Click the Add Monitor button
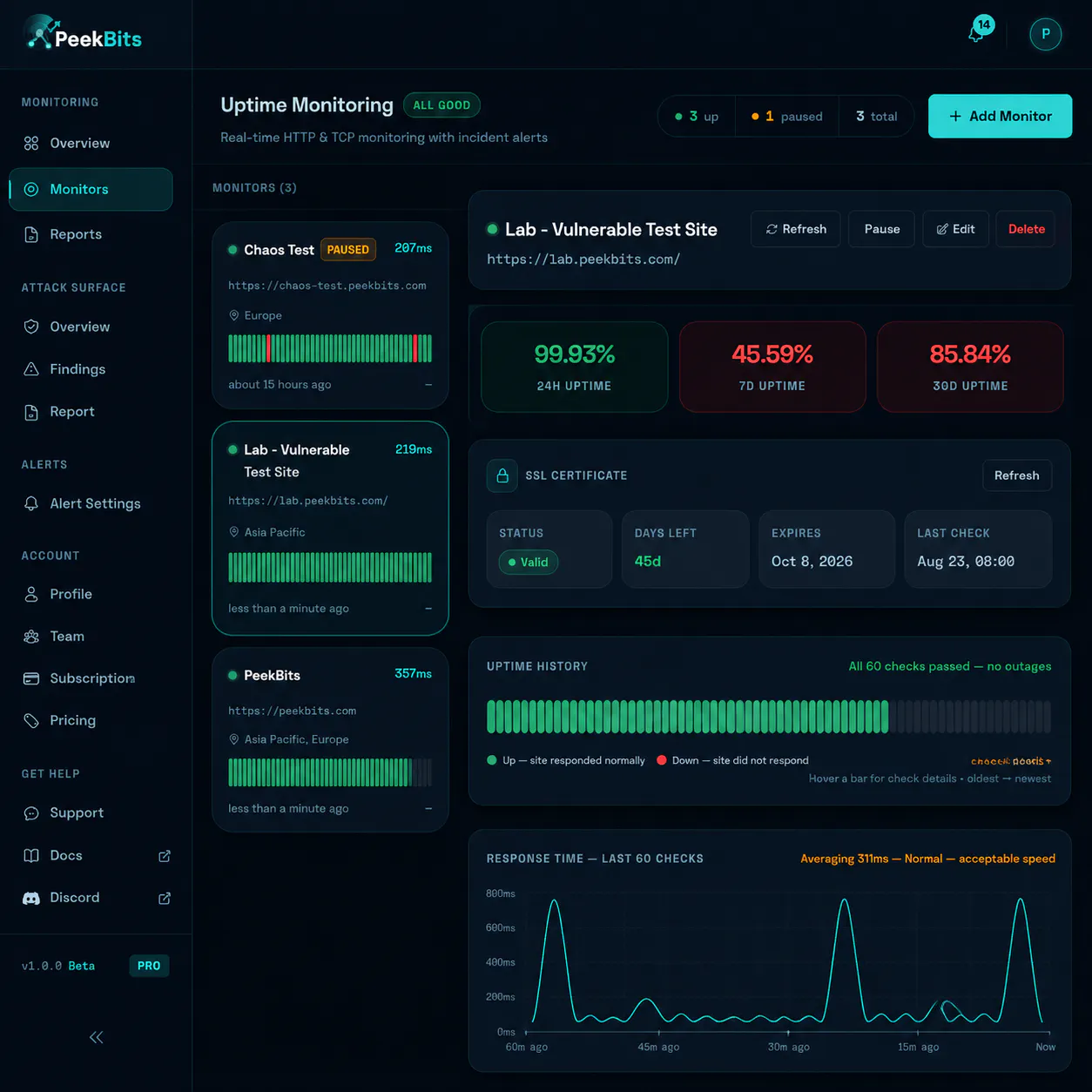 click(x=1000, y=116)
